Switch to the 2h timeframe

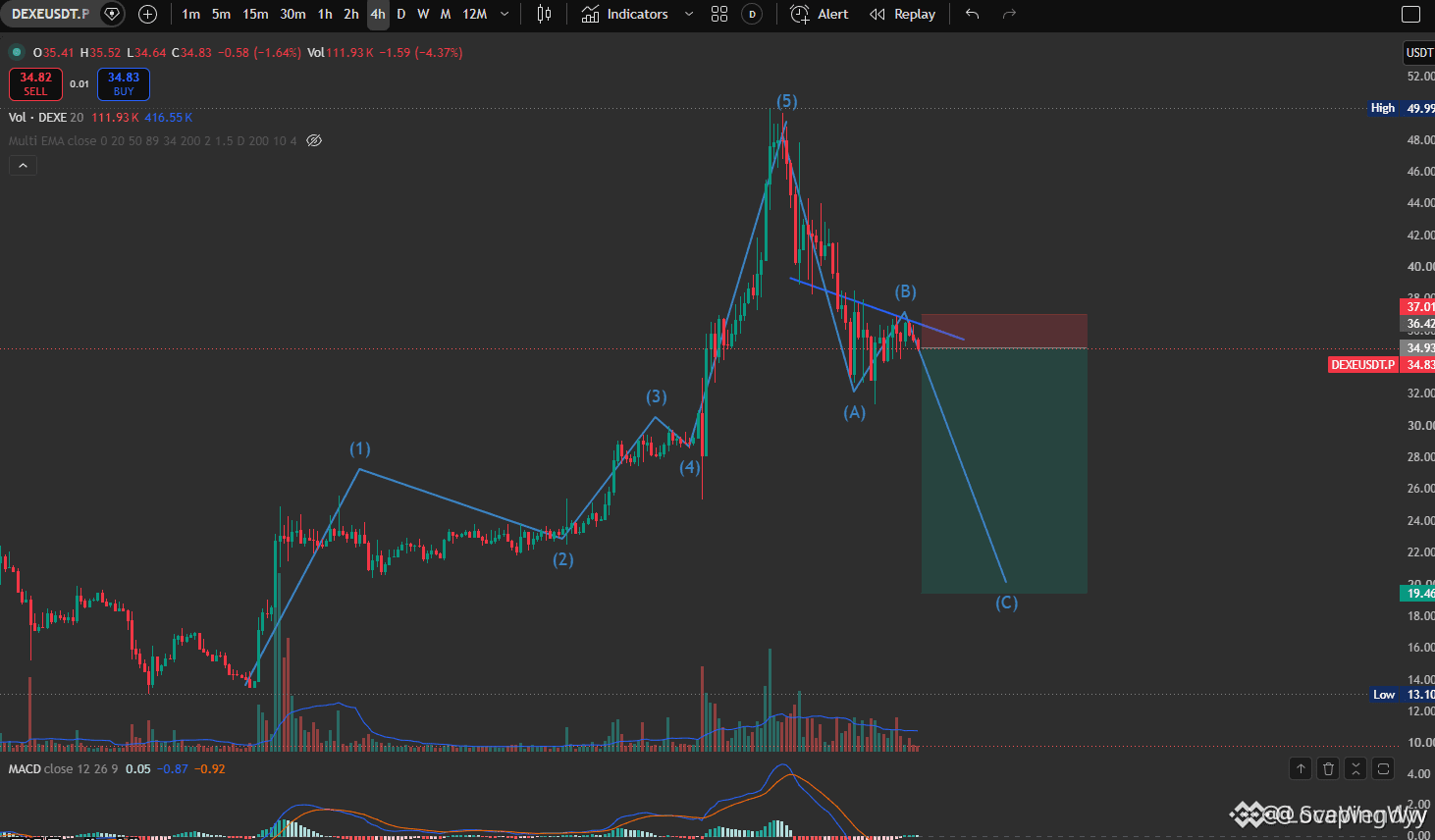point(350,14)
